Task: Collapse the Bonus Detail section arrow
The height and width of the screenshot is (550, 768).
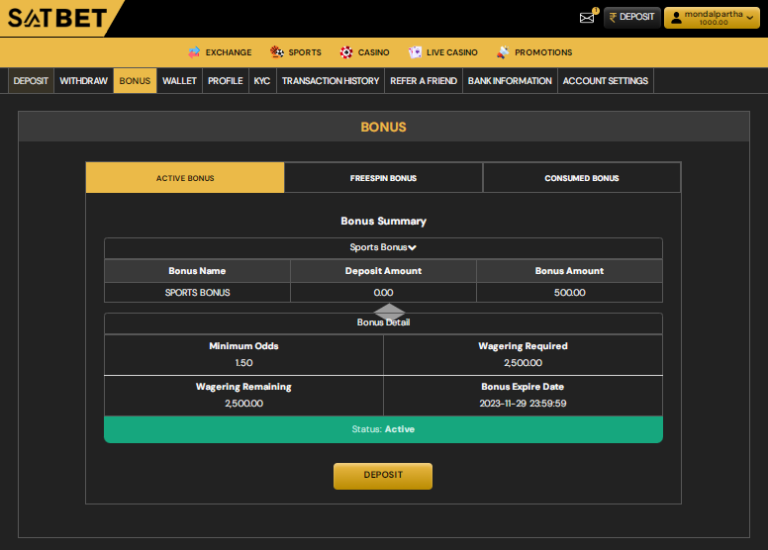Action: (389, 312)
